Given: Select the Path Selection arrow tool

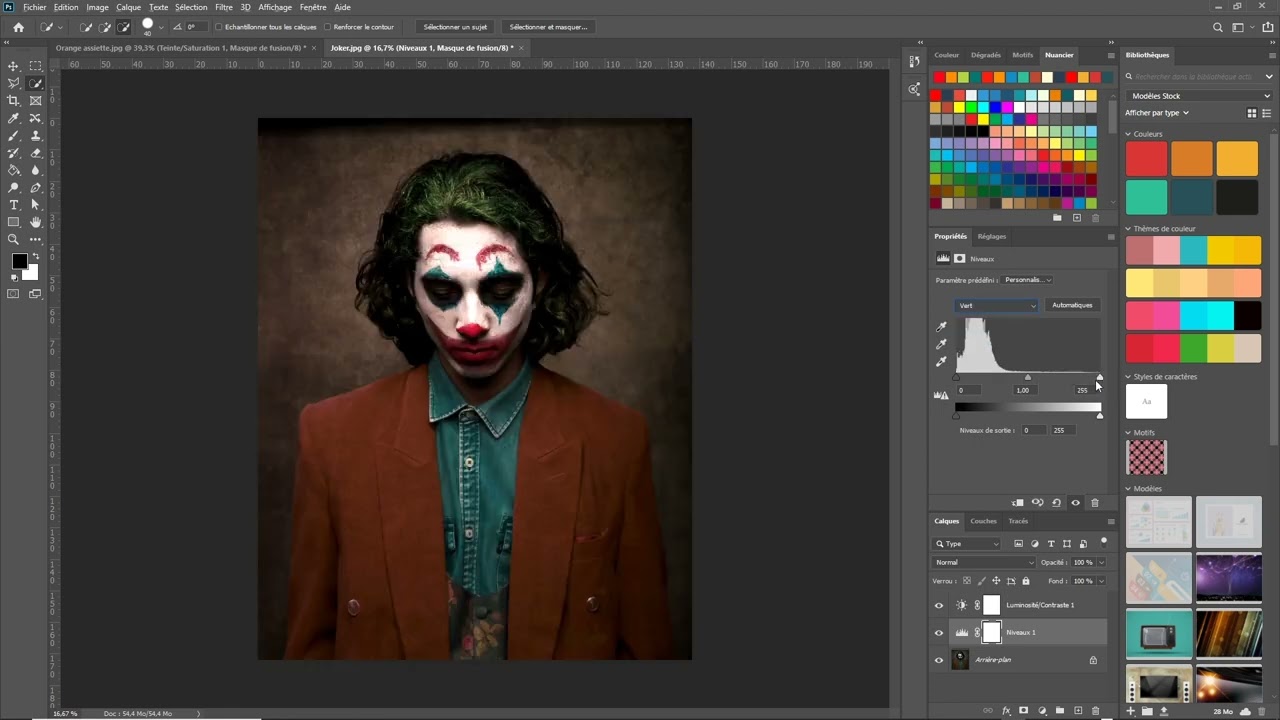Looking at the screenshot, I should point(35,205).
